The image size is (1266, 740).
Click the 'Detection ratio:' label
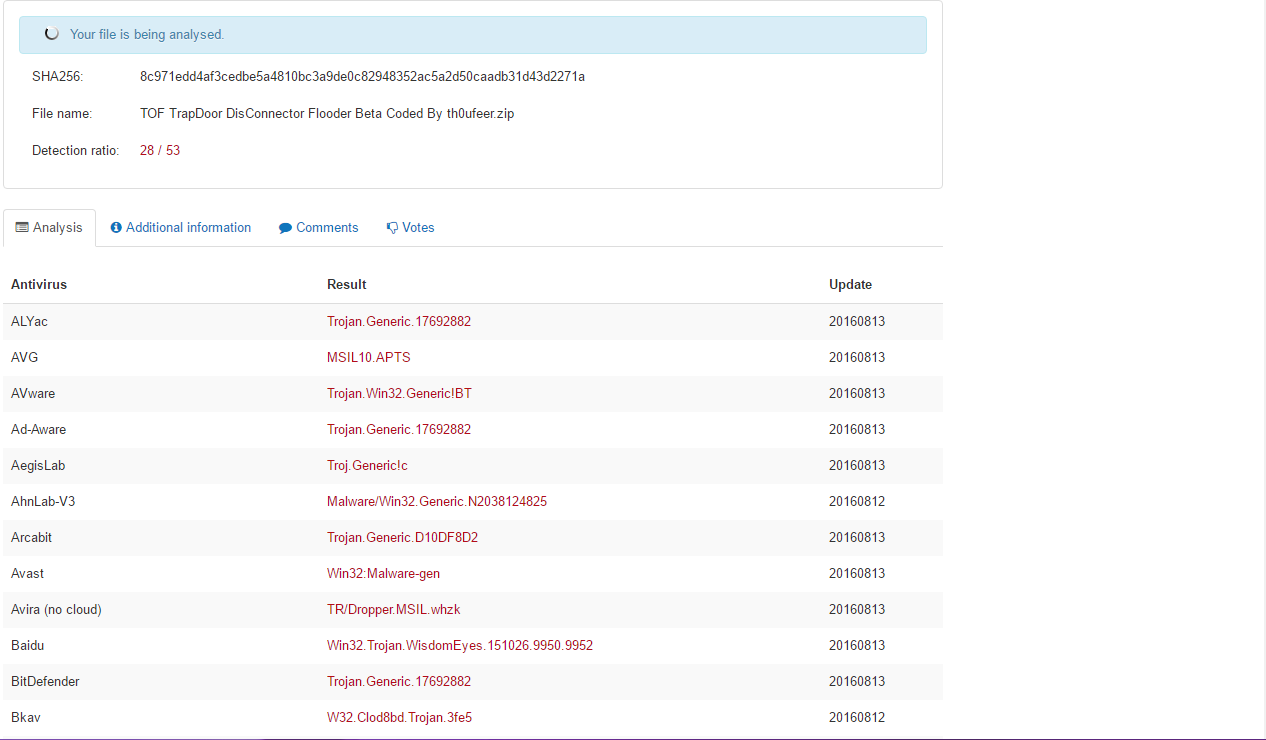[x=76, y=151]
